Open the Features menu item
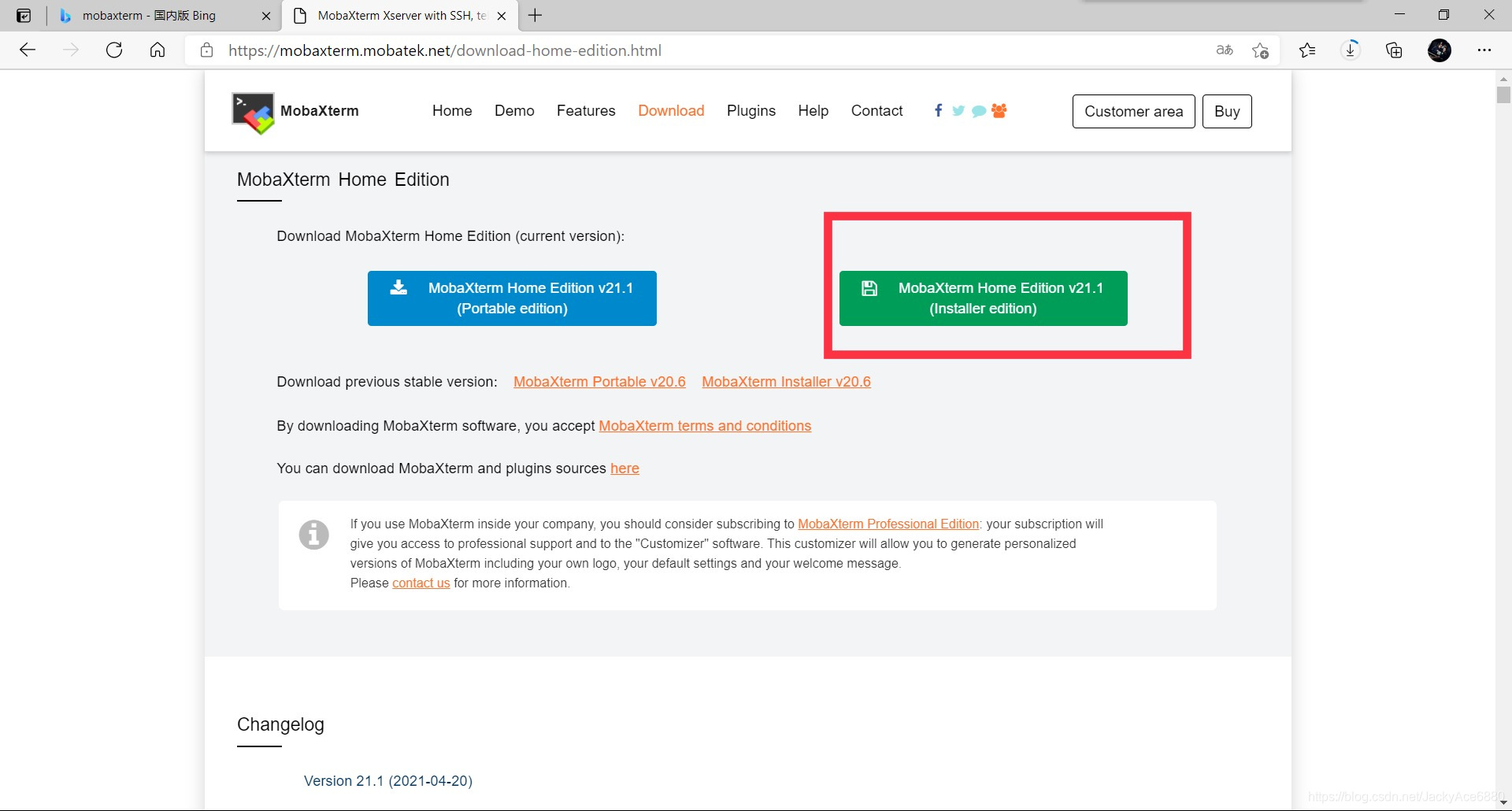Viewport: 1512px width, 811px height. [586, 111]
